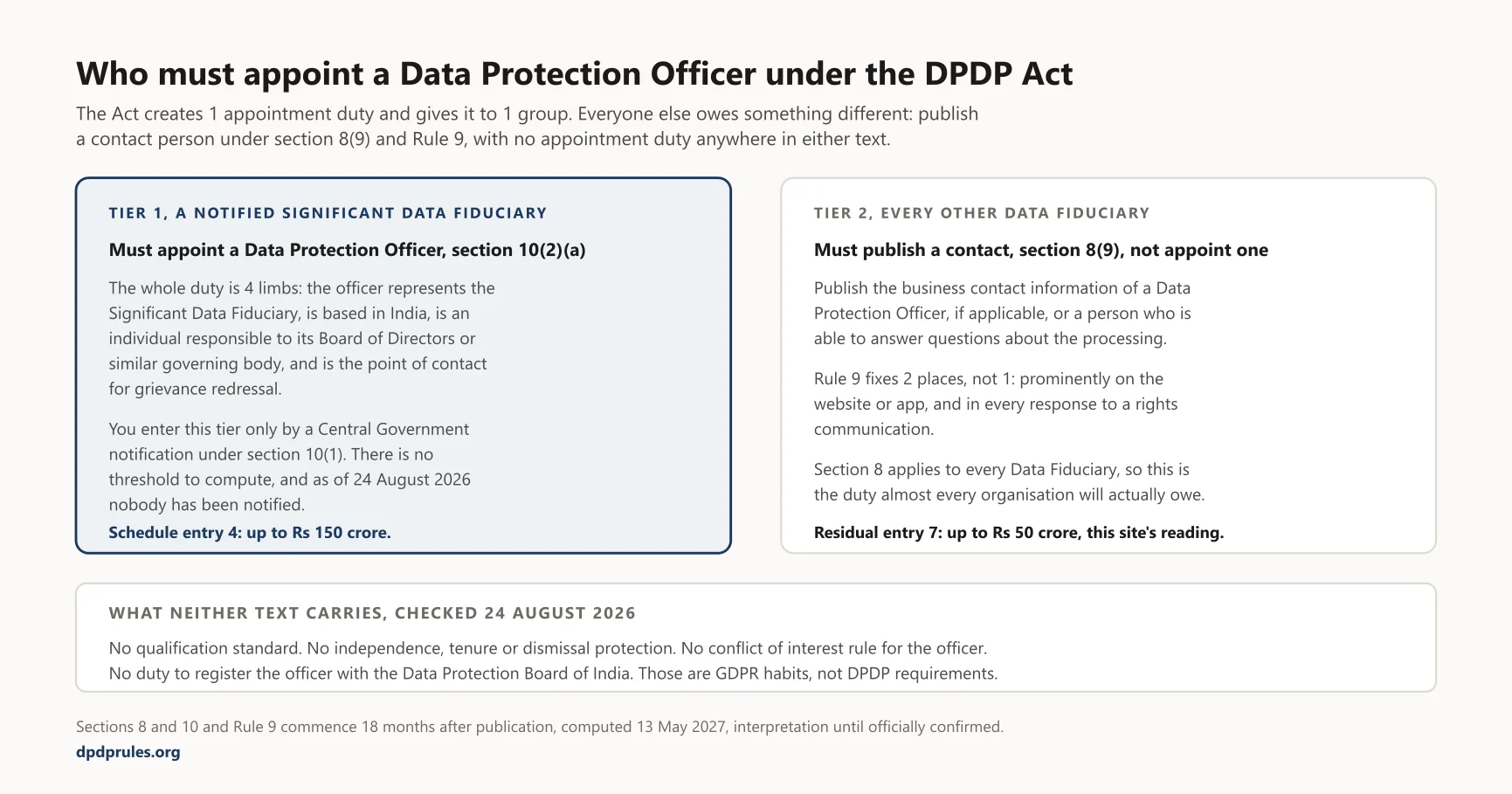Click the footnote on 18 months commencement
1512x794 pixels.
(x=540, y=727)
